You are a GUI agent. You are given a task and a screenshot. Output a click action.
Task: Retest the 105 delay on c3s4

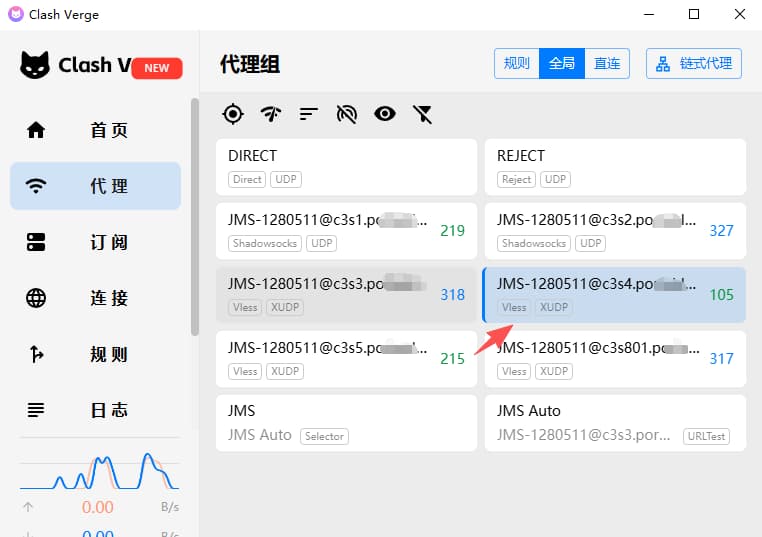point(721,295)
